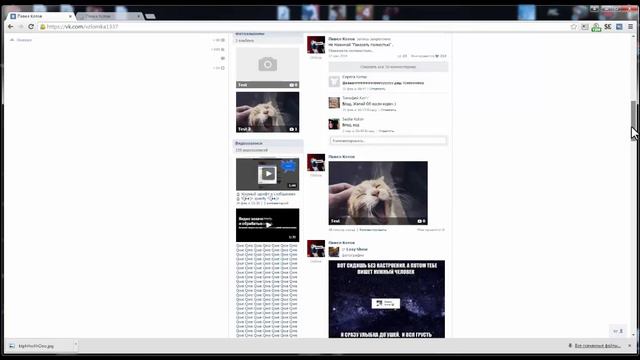Open the green download extension icon
The height and width of the screenshot is (360, 640).
coord(596,27)
